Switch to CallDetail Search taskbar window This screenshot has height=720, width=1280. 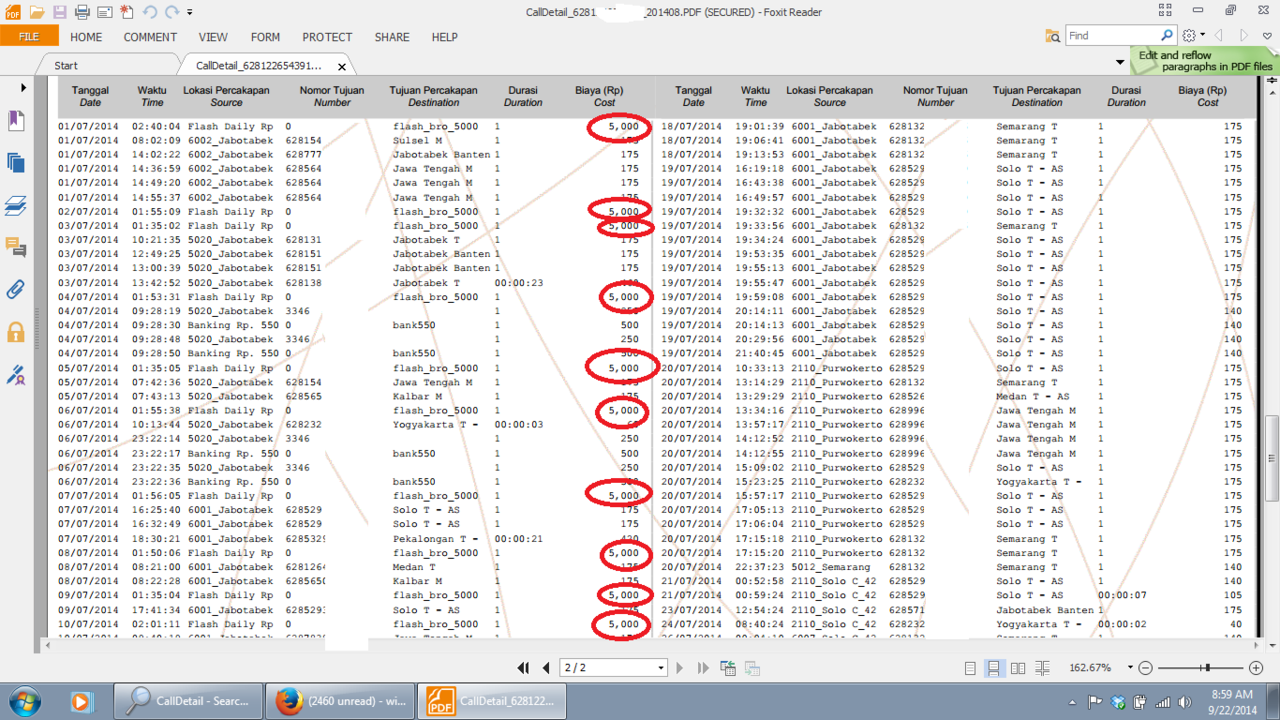[189, 701]
